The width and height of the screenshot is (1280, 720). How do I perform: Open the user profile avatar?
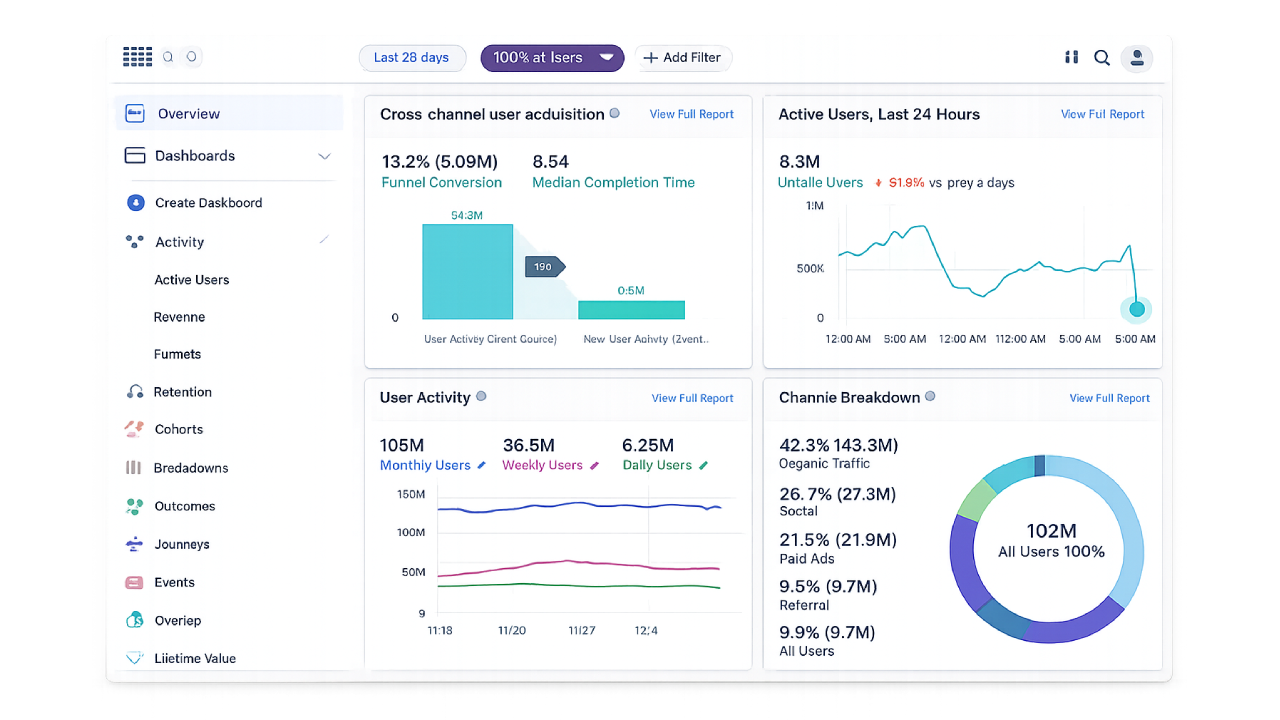click(1137, 58)
